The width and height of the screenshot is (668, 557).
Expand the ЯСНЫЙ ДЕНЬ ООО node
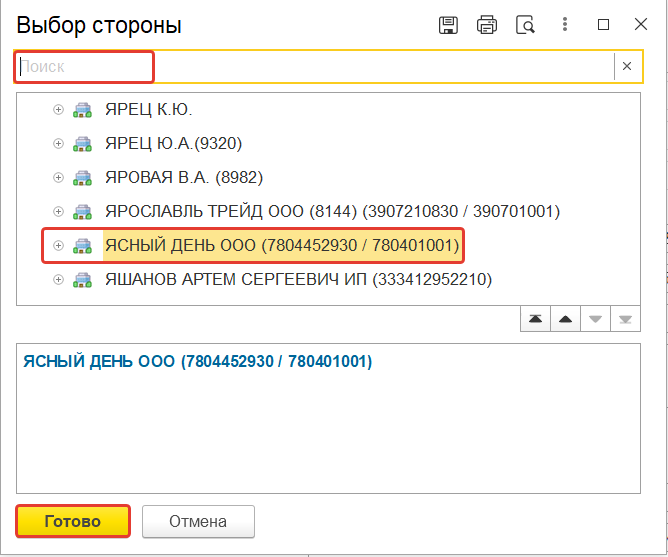tap(58, 246)
